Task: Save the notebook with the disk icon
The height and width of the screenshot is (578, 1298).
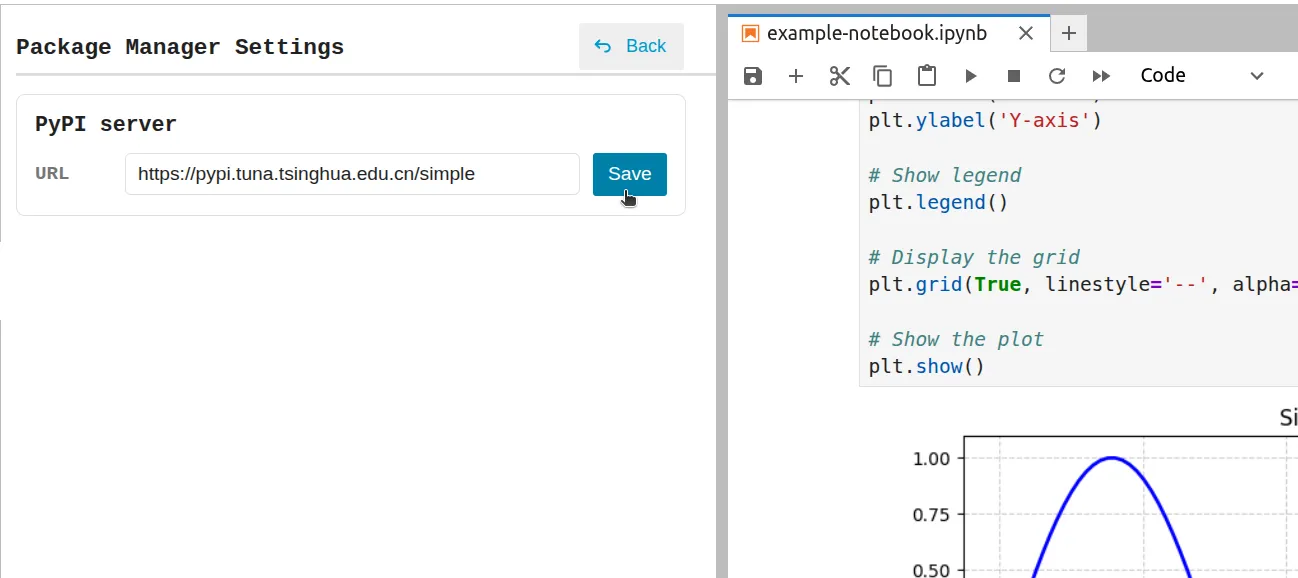Action: tap(752, 75)
